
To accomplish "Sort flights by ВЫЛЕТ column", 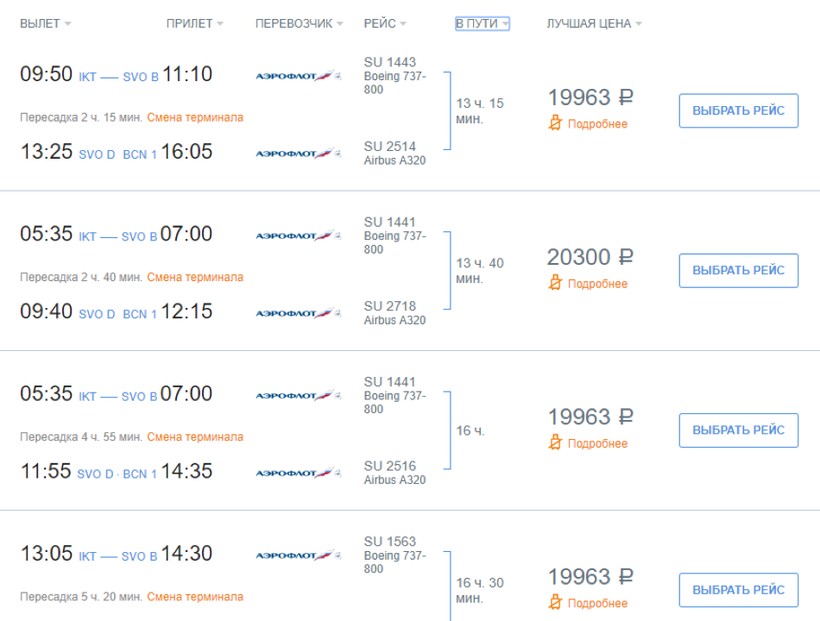I will [45, 23].
